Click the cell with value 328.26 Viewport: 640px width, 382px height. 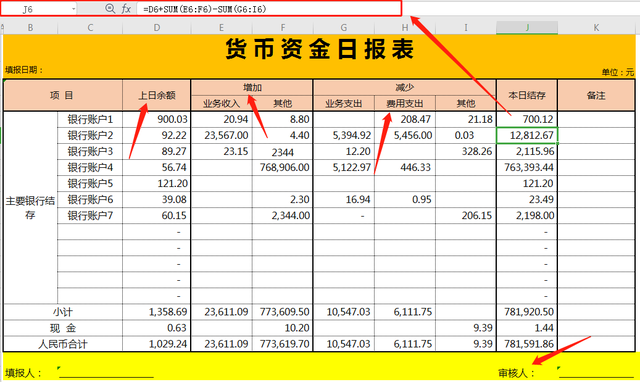(x=466, y=151)
